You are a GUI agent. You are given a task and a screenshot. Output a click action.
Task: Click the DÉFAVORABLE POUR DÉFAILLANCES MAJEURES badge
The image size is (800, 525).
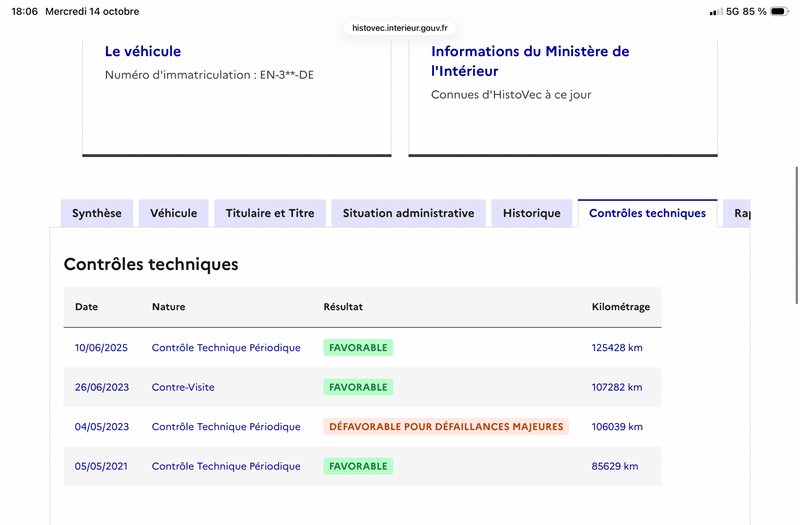(x=446, y=427)
